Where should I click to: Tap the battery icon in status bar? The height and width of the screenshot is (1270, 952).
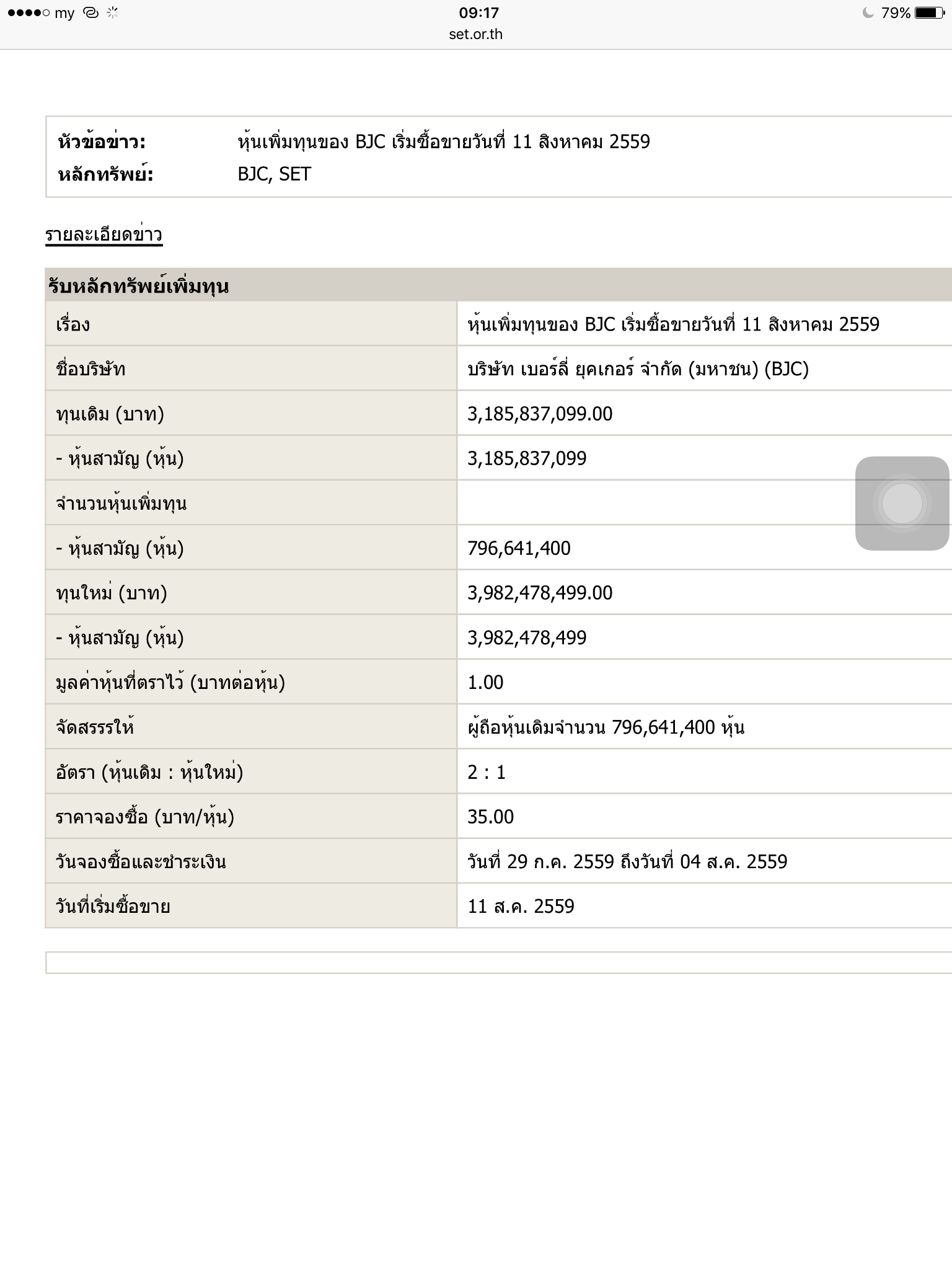coord(929,12)
